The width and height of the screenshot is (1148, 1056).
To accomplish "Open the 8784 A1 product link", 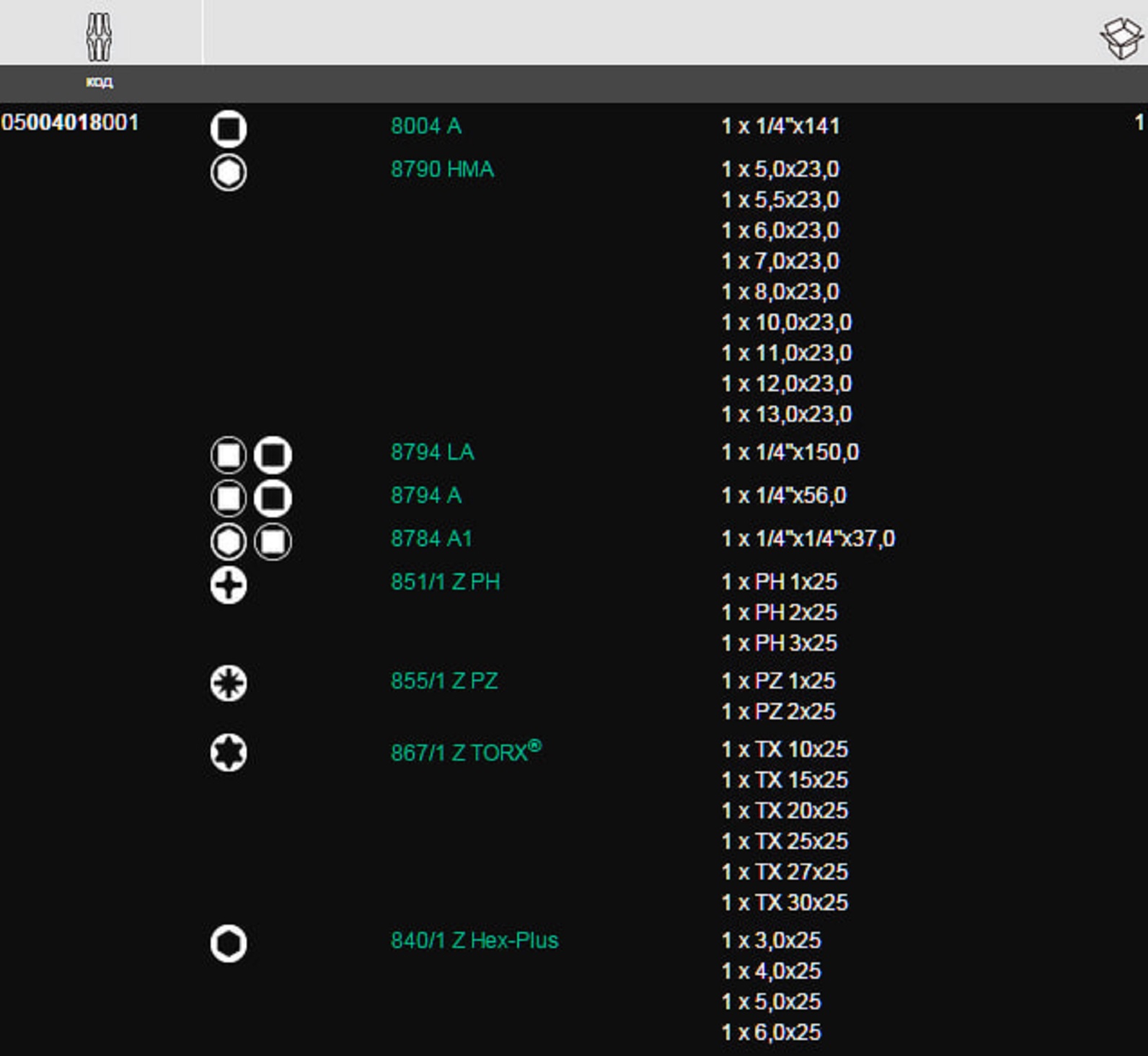I will 431,538.
